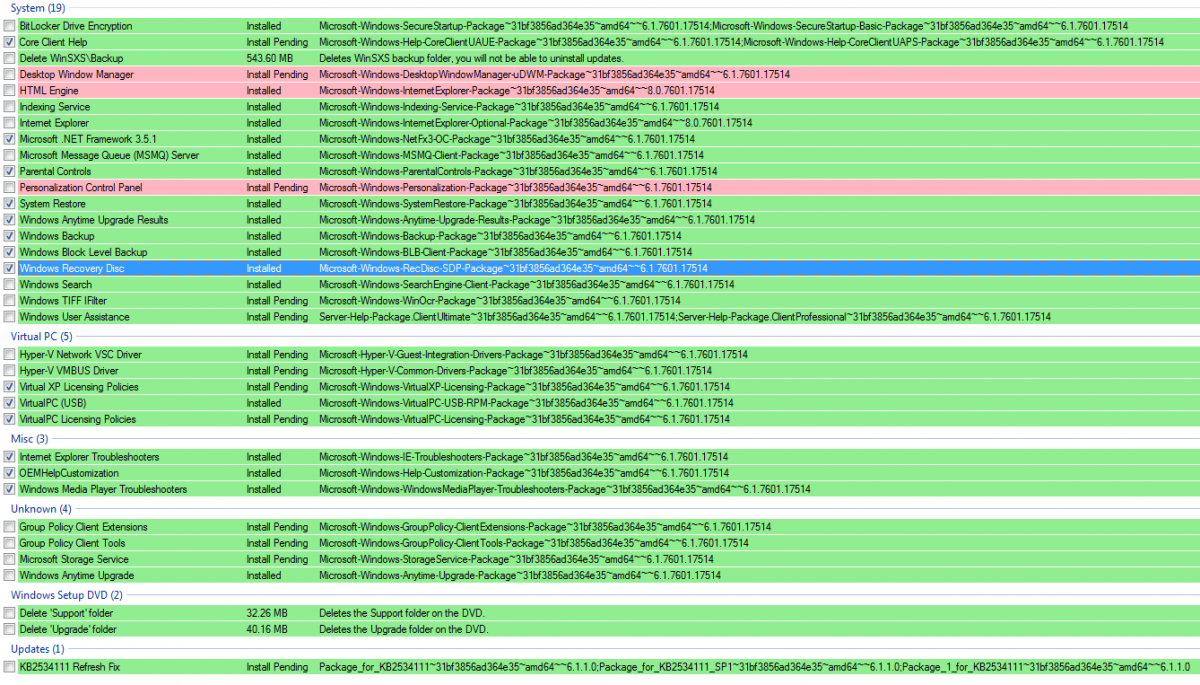Tick the Delete 'Upgrade' folder checkbox
Image resolution: width=1200 pixels, height=685 pixels.
pyautogui.click(x=10, y=630)
